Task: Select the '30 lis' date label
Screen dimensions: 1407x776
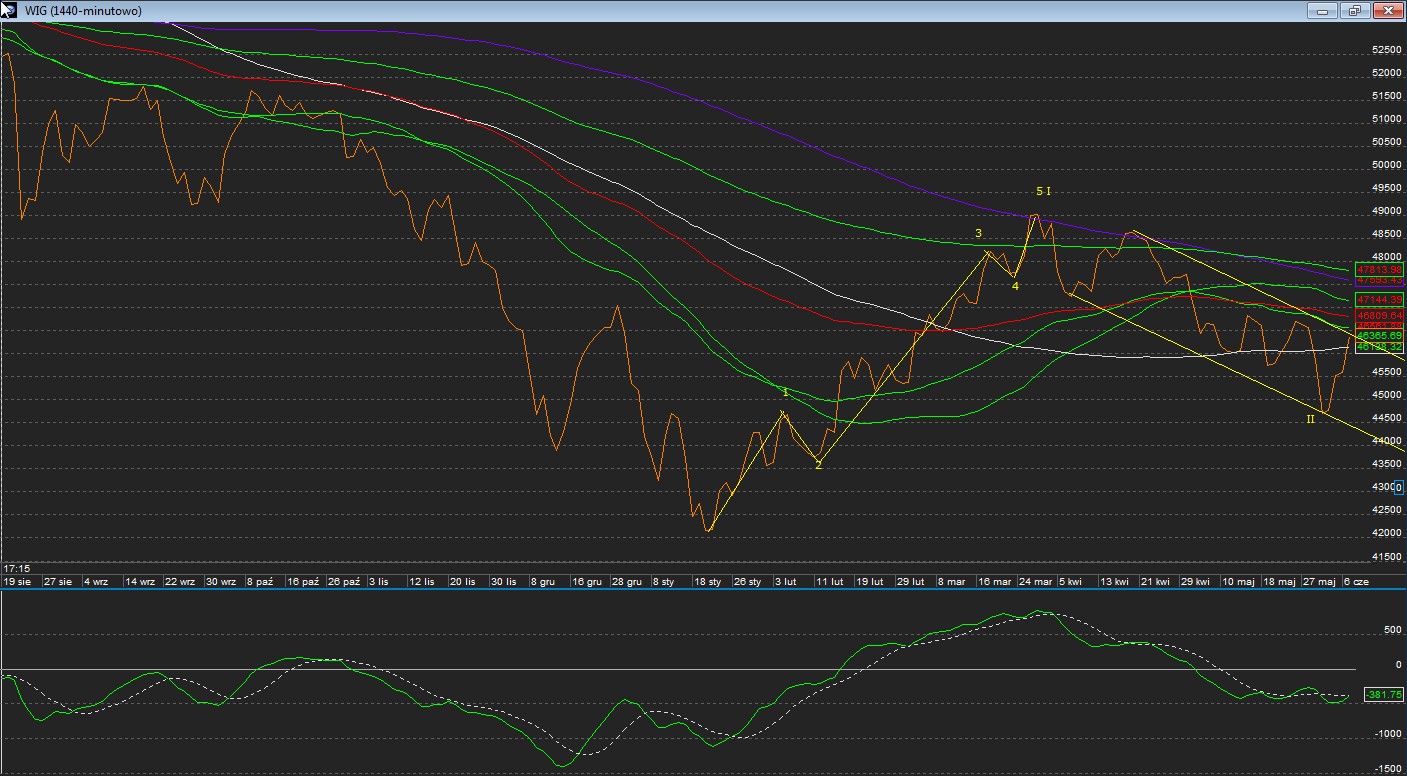Action: [503, 581]
